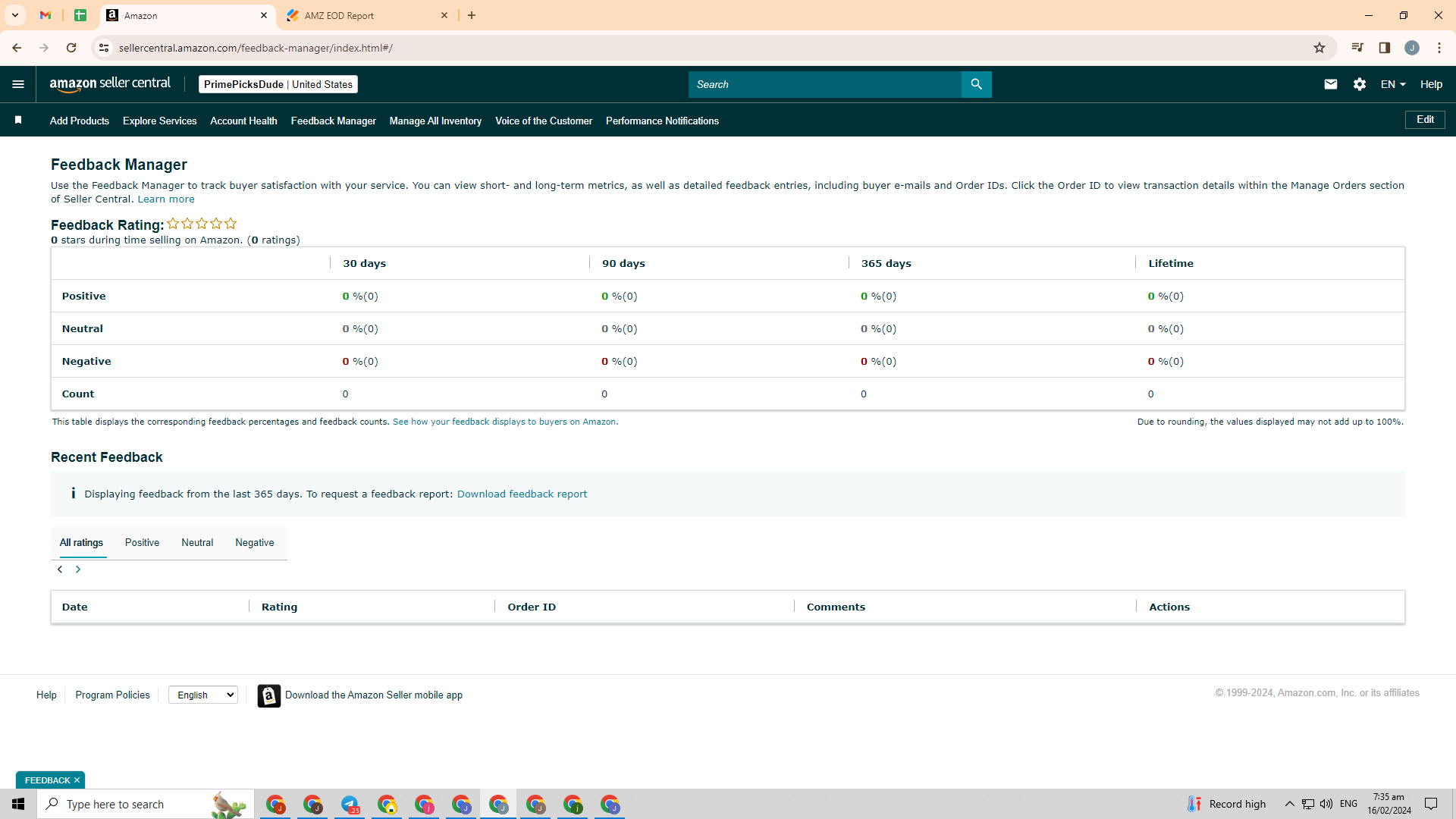Reload the page in the browser

71,48
